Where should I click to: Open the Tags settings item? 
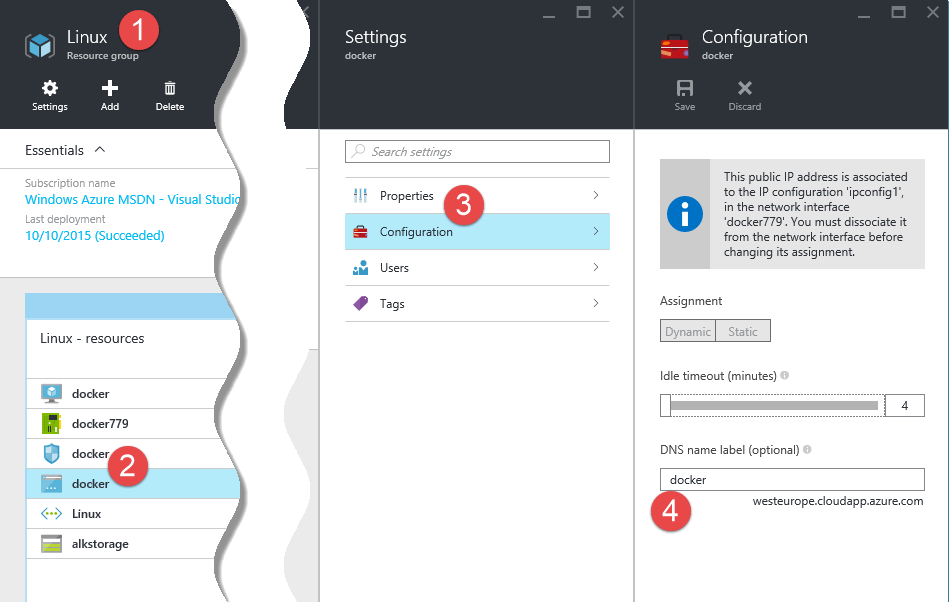coord(477,303)
